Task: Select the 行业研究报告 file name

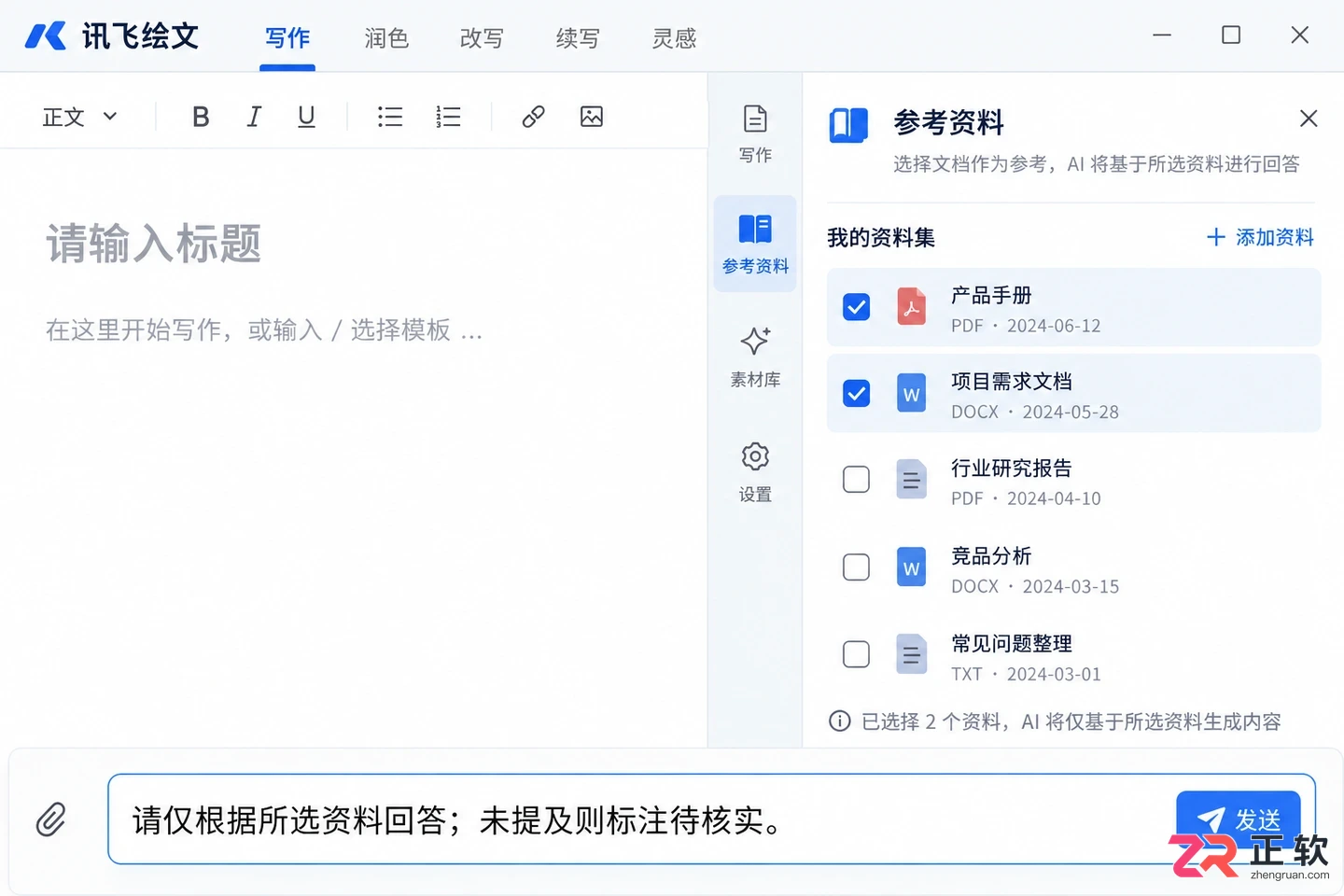Action: (x=1011, y=469)
